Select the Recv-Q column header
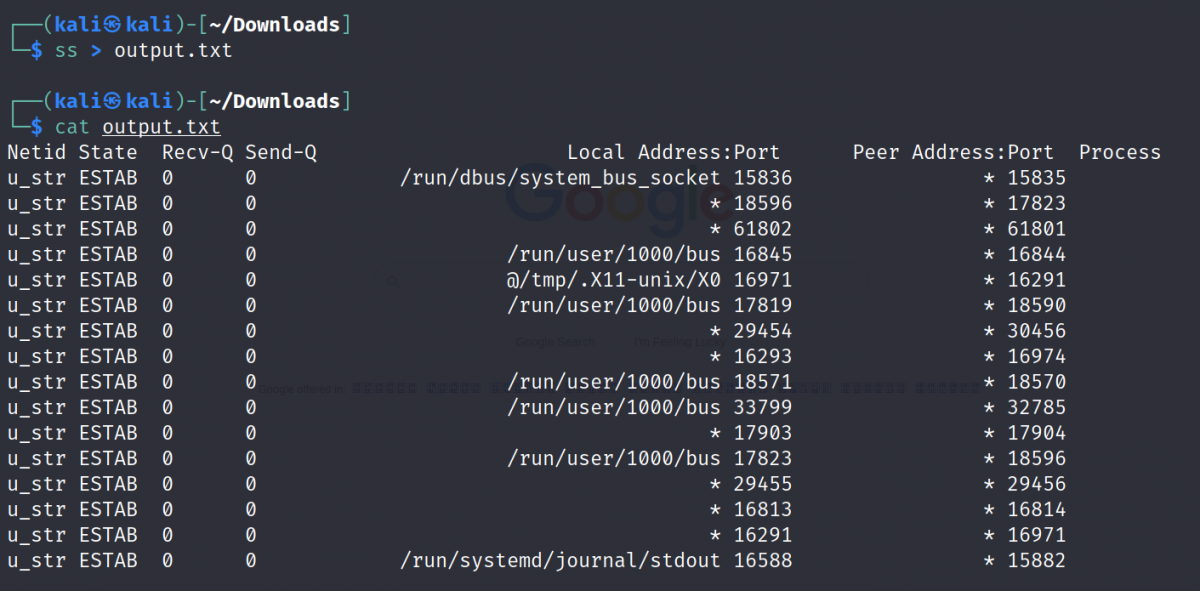 tap(197, 153)
